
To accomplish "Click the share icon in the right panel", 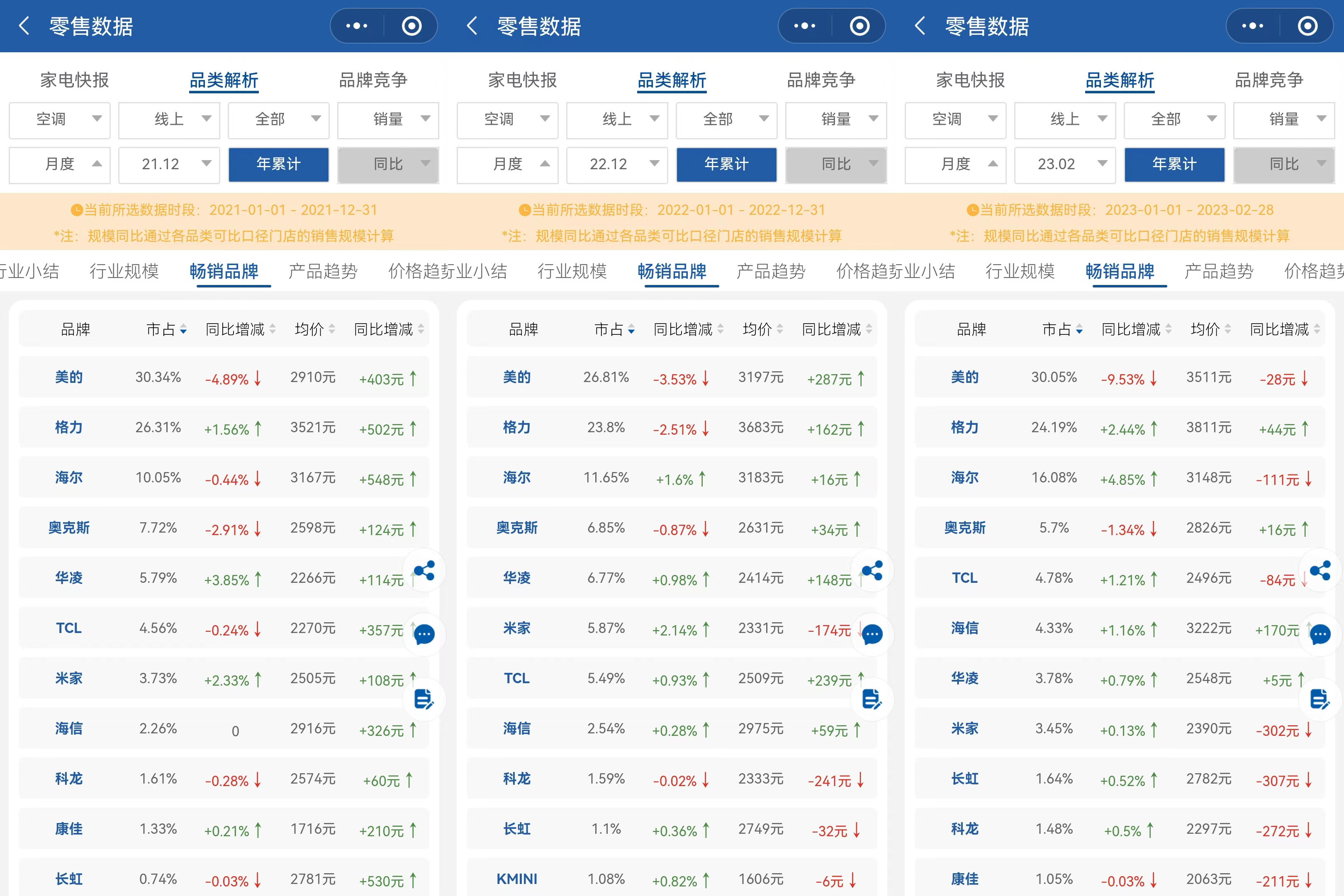I will pyautogui.click(x=1320, y=570).
